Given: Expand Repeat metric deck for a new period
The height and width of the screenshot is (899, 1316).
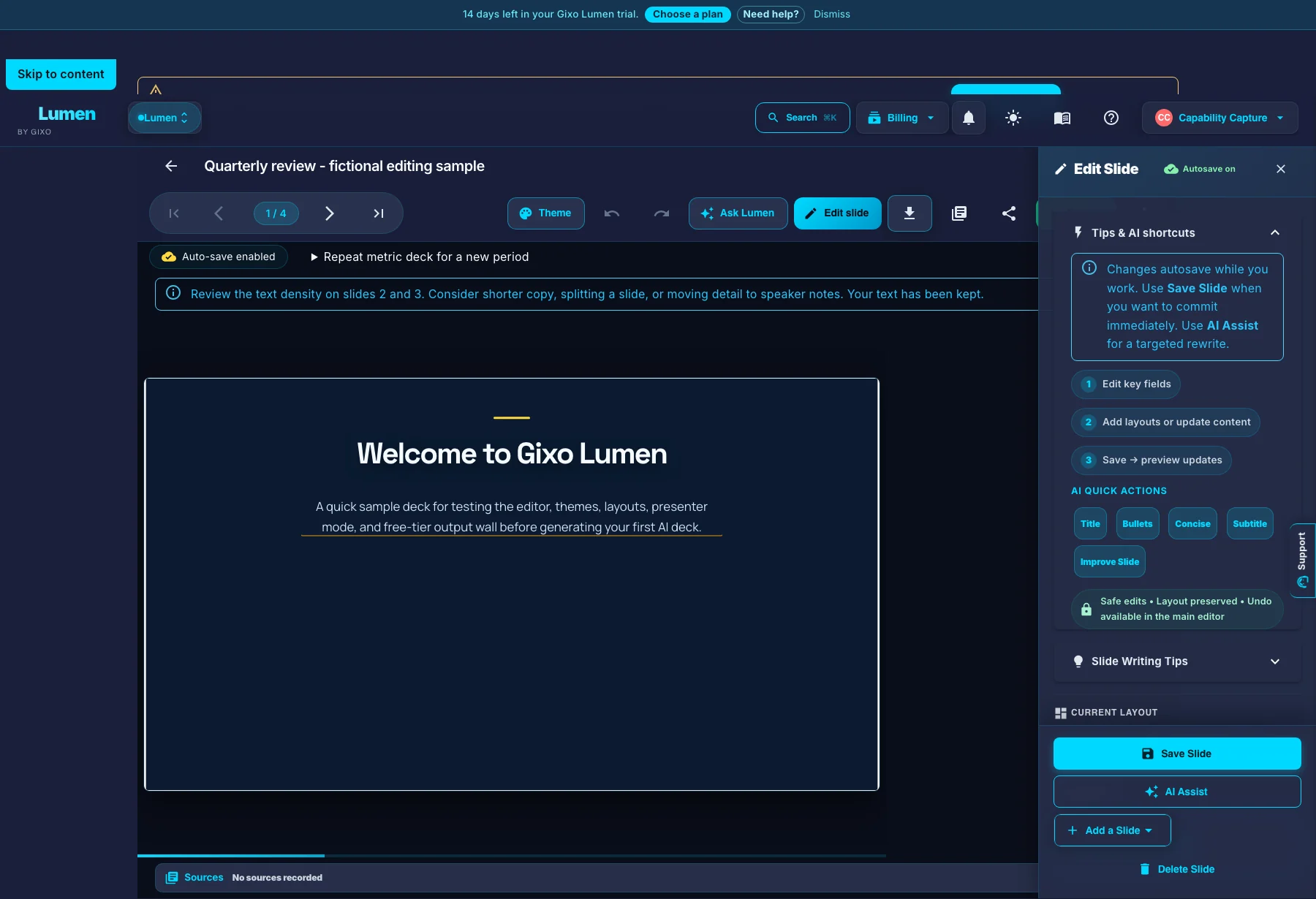Looking at the screenshot, I should [420, 257].
